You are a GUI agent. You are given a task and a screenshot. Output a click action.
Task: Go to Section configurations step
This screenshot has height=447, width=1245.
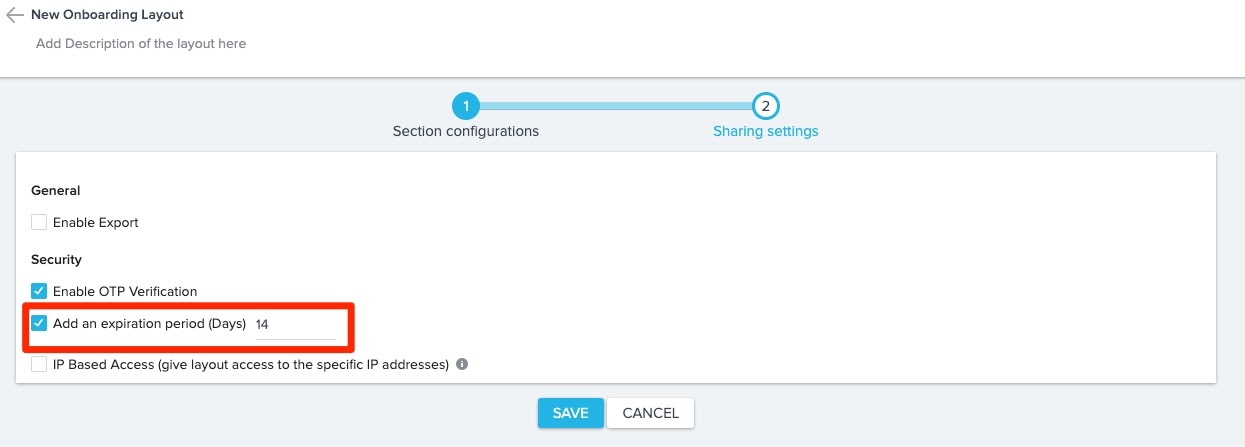(466, 131)
